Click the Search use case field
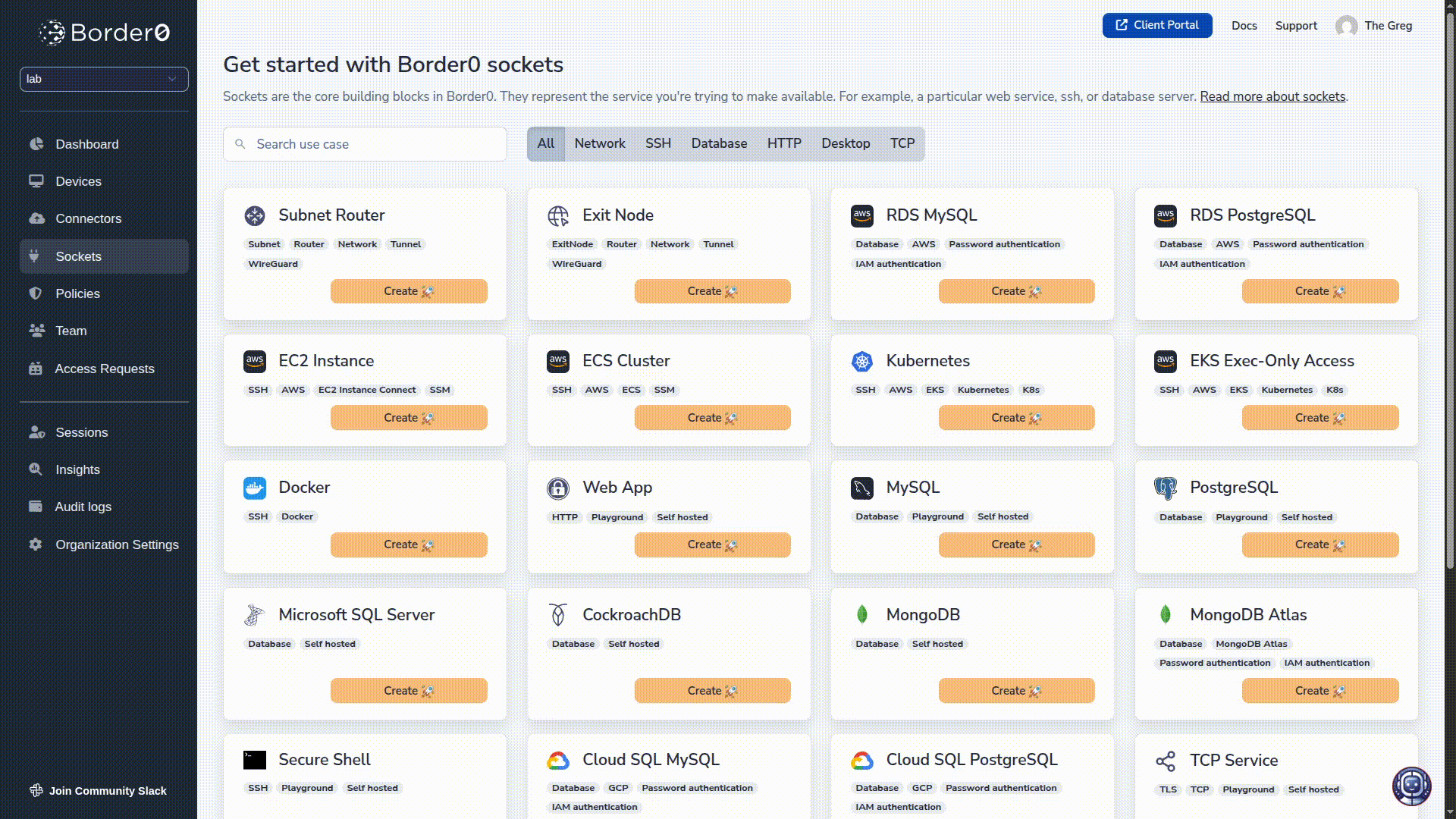This screenshot has height=819, width=1456. pyautogui.click(x=365, y=144)
